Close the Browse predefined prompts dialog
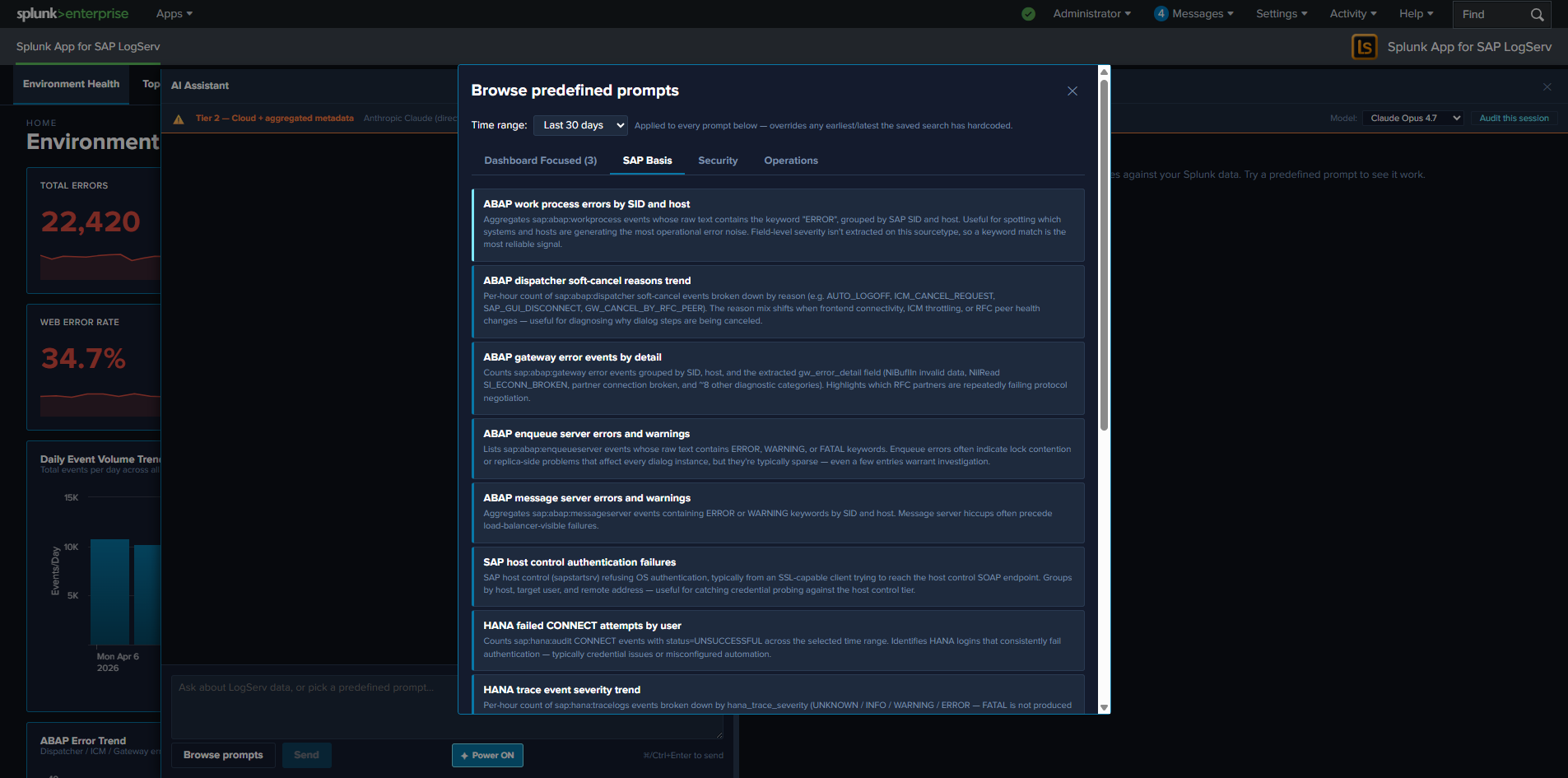Viewport: 1568px width, 778px height. [x=1072, y=91]
